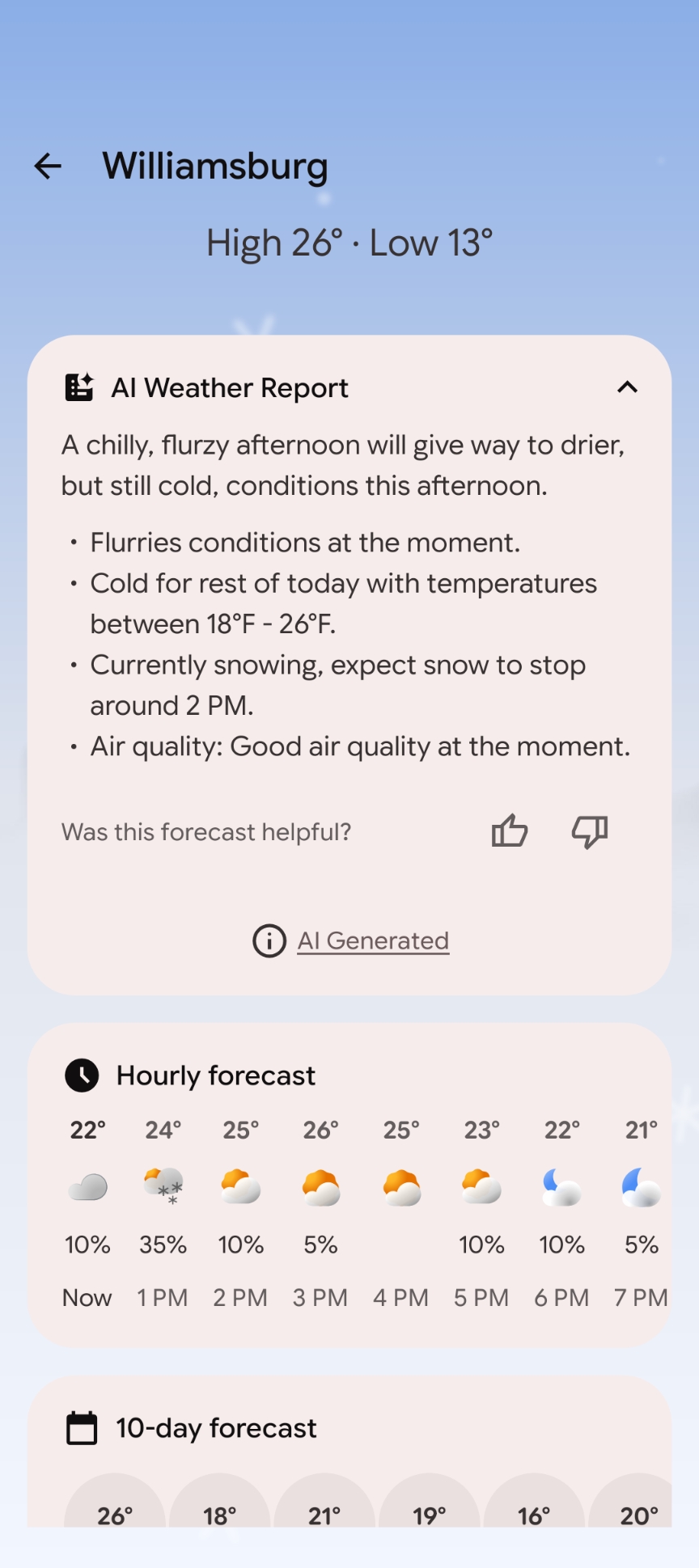Select the 7 PM hourly column
Image resolution: width=699 pixels, height=1568 pixels.
pos(641,1213)
